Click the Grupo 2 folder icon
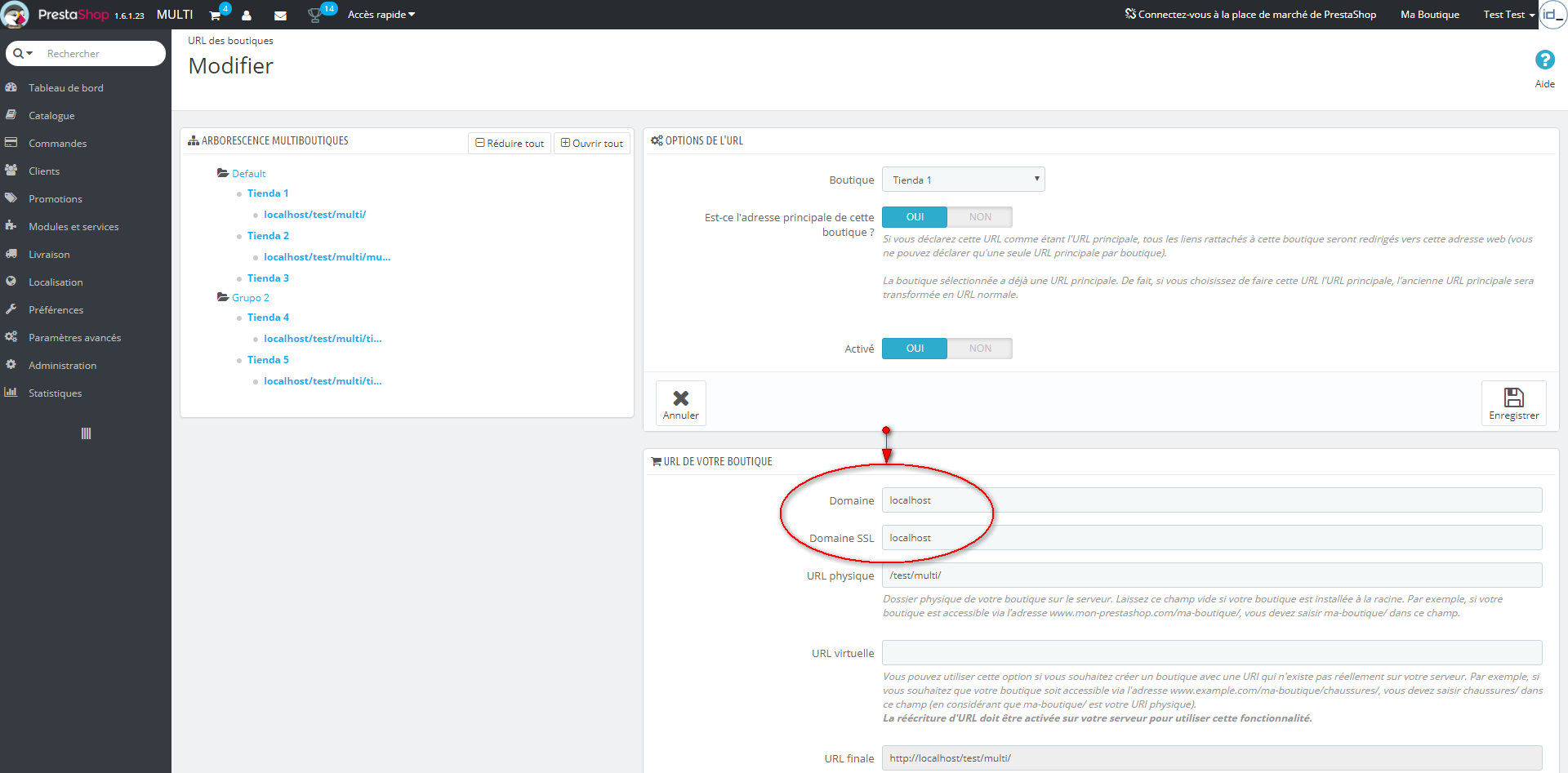Viewport: 1568px width, 773px height. (x=223, y=297)
